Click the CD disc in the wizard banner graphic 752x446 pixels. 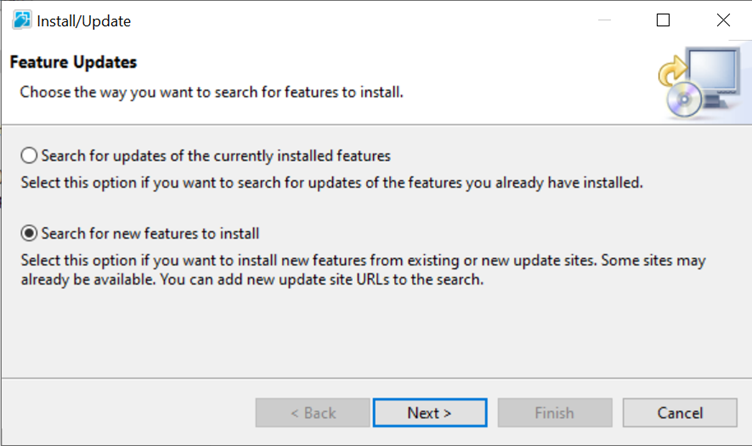click(x=684, y=100)
